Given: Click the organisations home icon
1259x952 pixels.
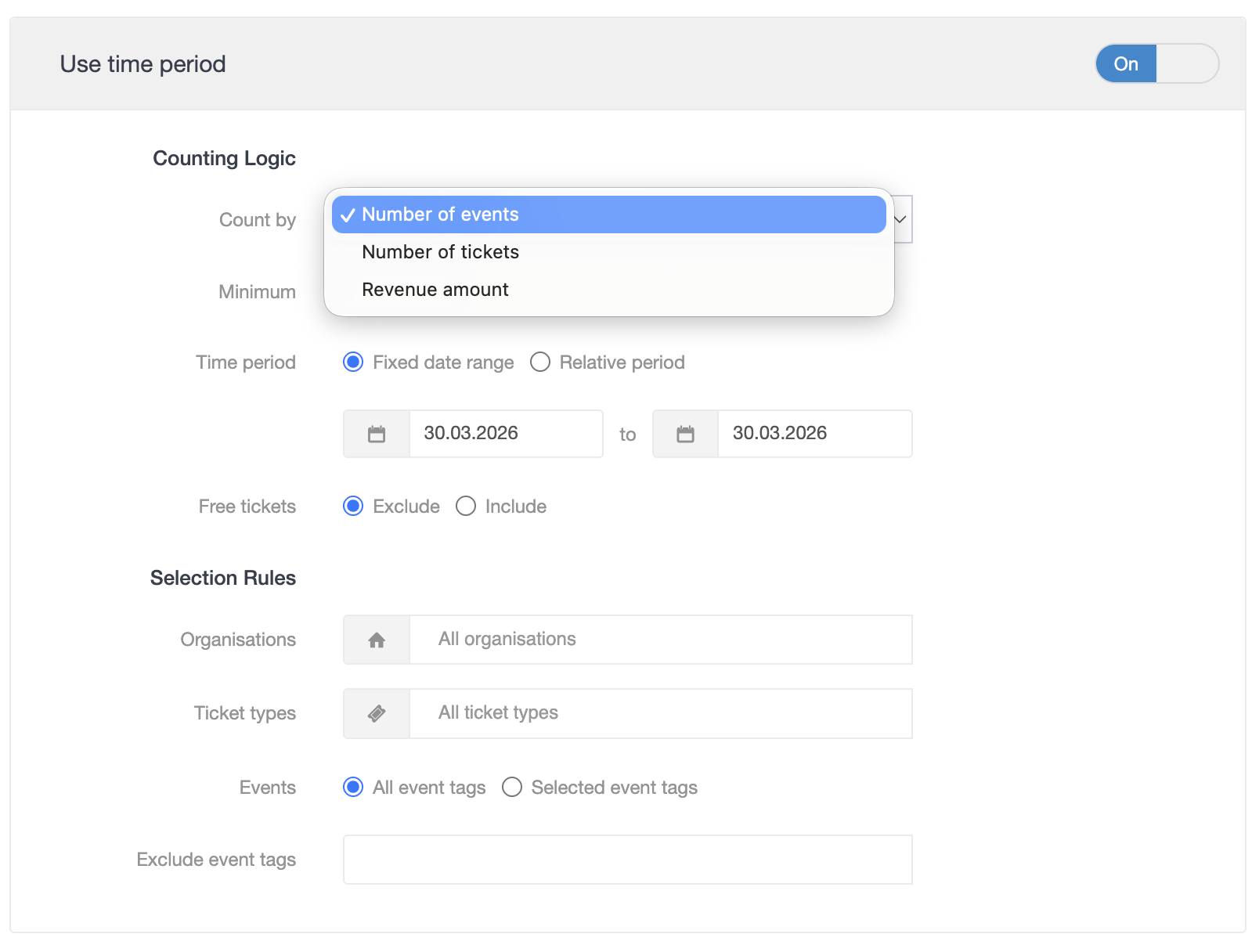Looking at the screenshot, I should pyautogui.click(x=377, y=640).
